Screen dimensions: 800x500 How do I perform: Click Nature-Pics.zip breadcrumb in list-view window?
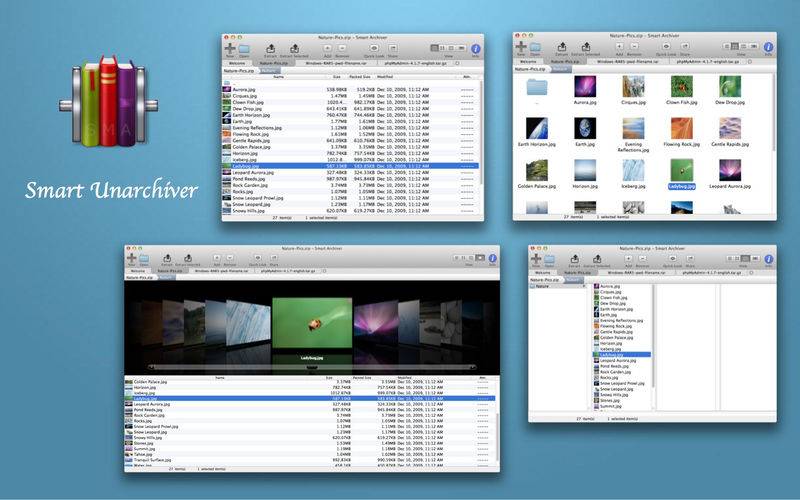click(241, 70)
